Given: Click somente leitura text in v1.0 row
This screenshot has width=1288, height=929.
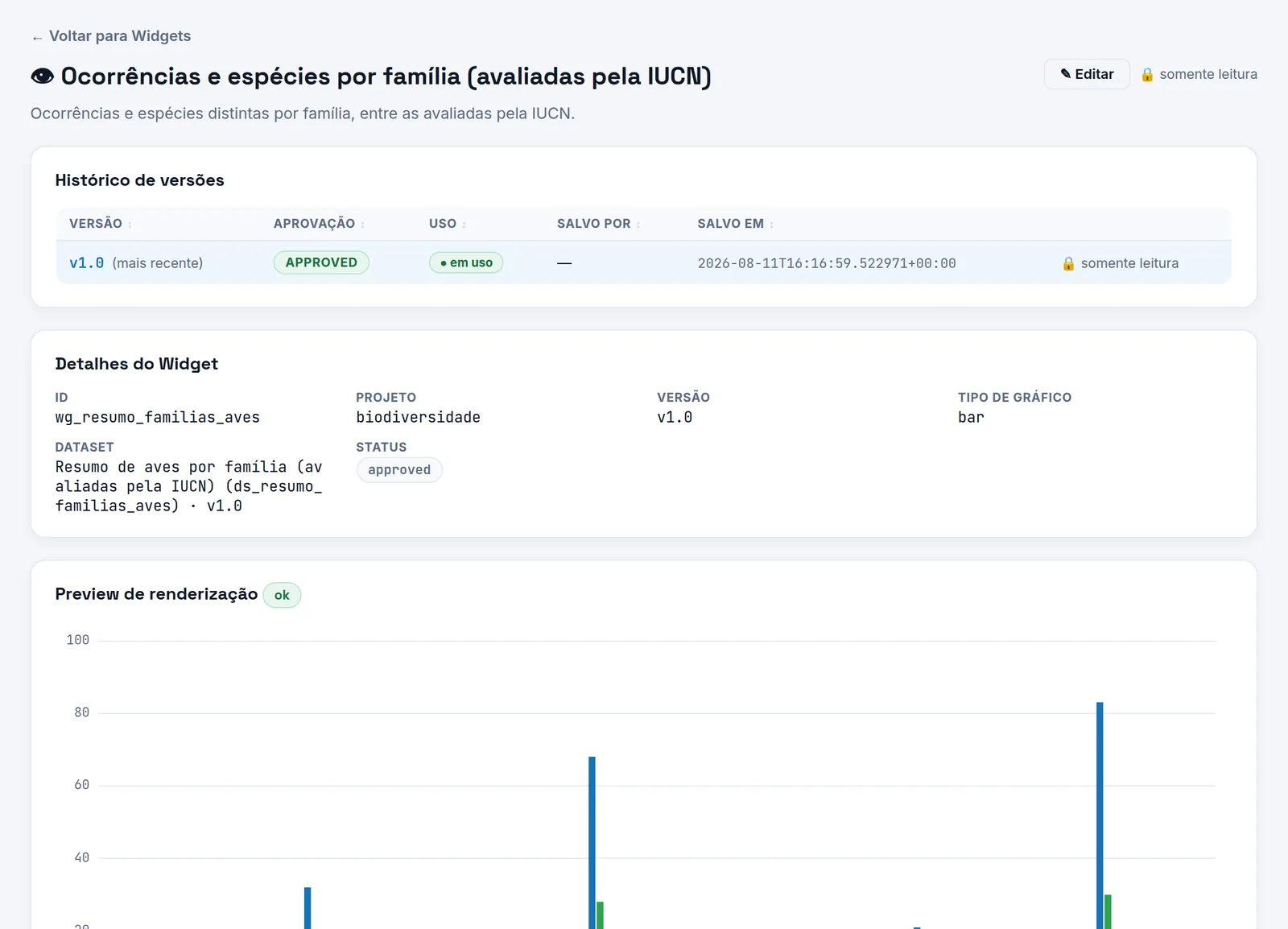Looking at the screenshot, I should coord(1129,263).
